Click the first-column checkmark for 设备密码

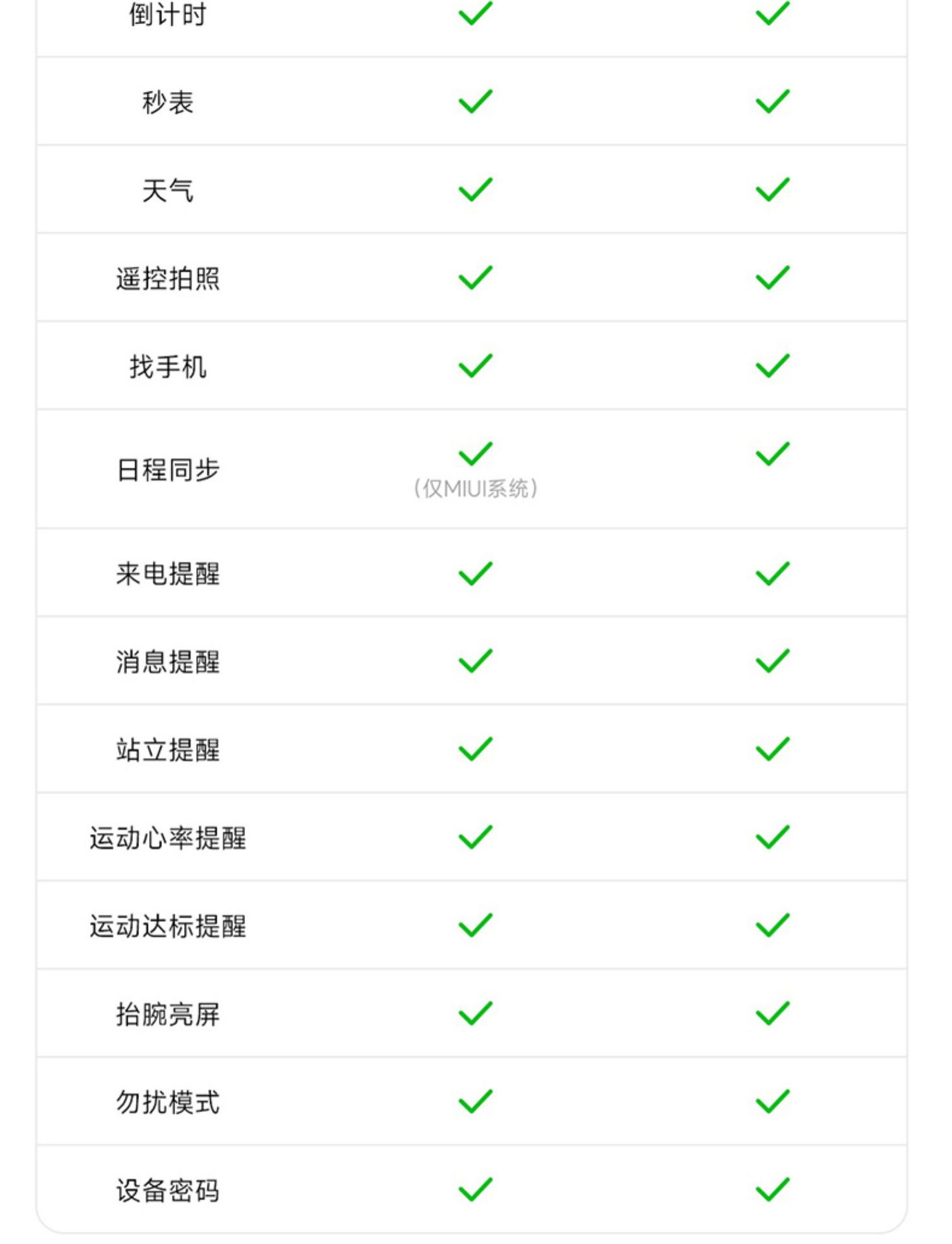tap(475, 1190)
